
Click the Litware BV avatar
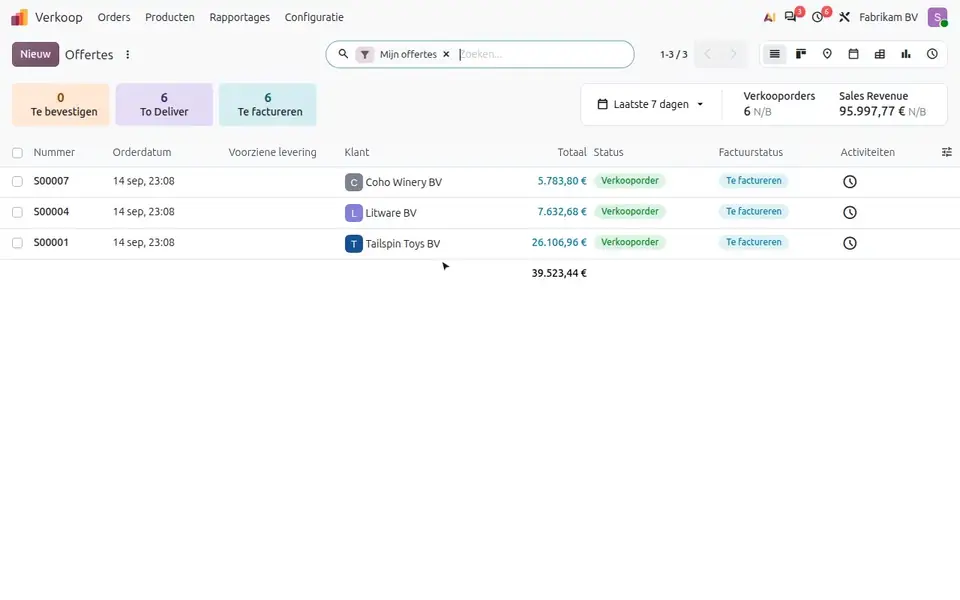tap(354, 213)
